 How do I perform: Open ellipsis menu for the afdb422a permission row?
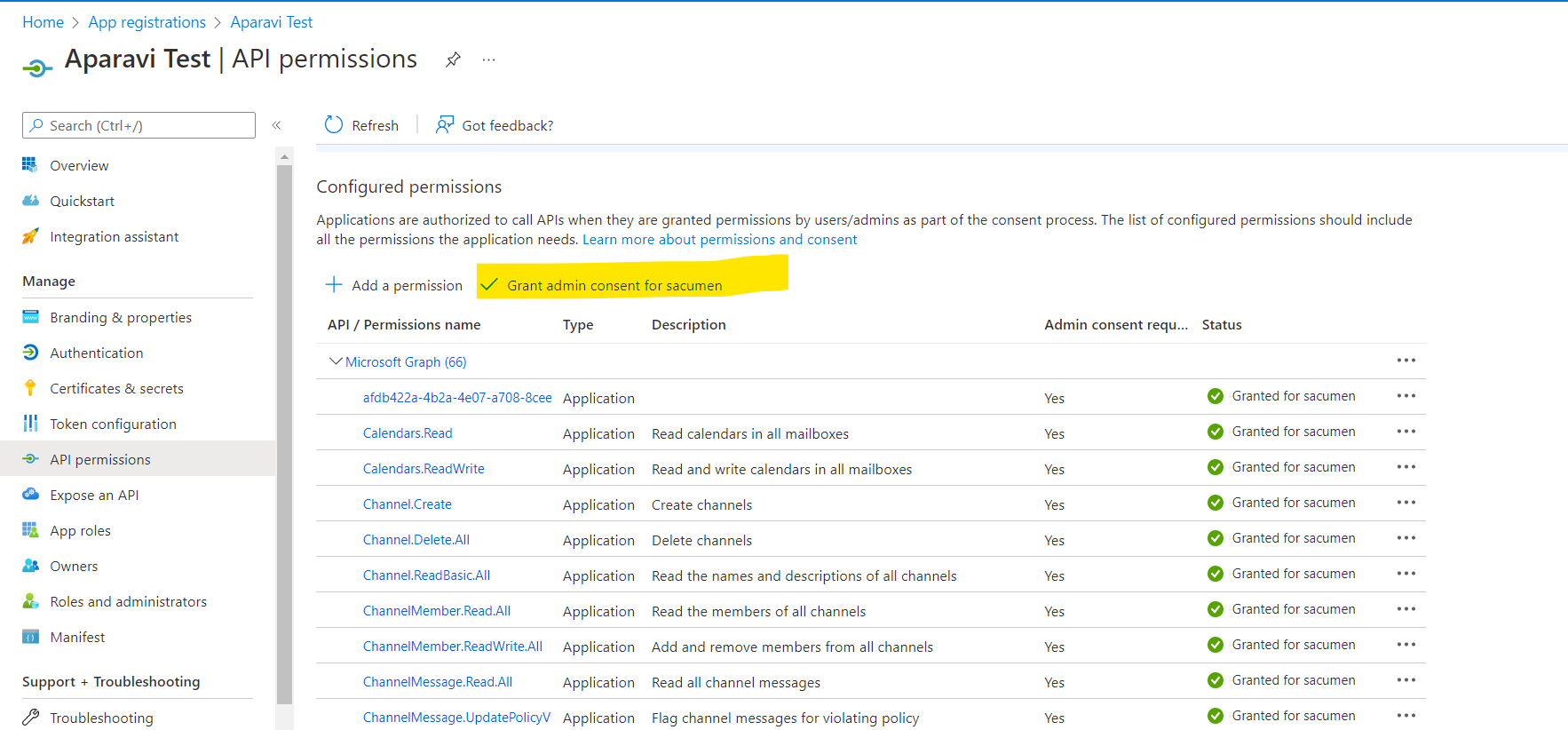[x=1406, y=395]
